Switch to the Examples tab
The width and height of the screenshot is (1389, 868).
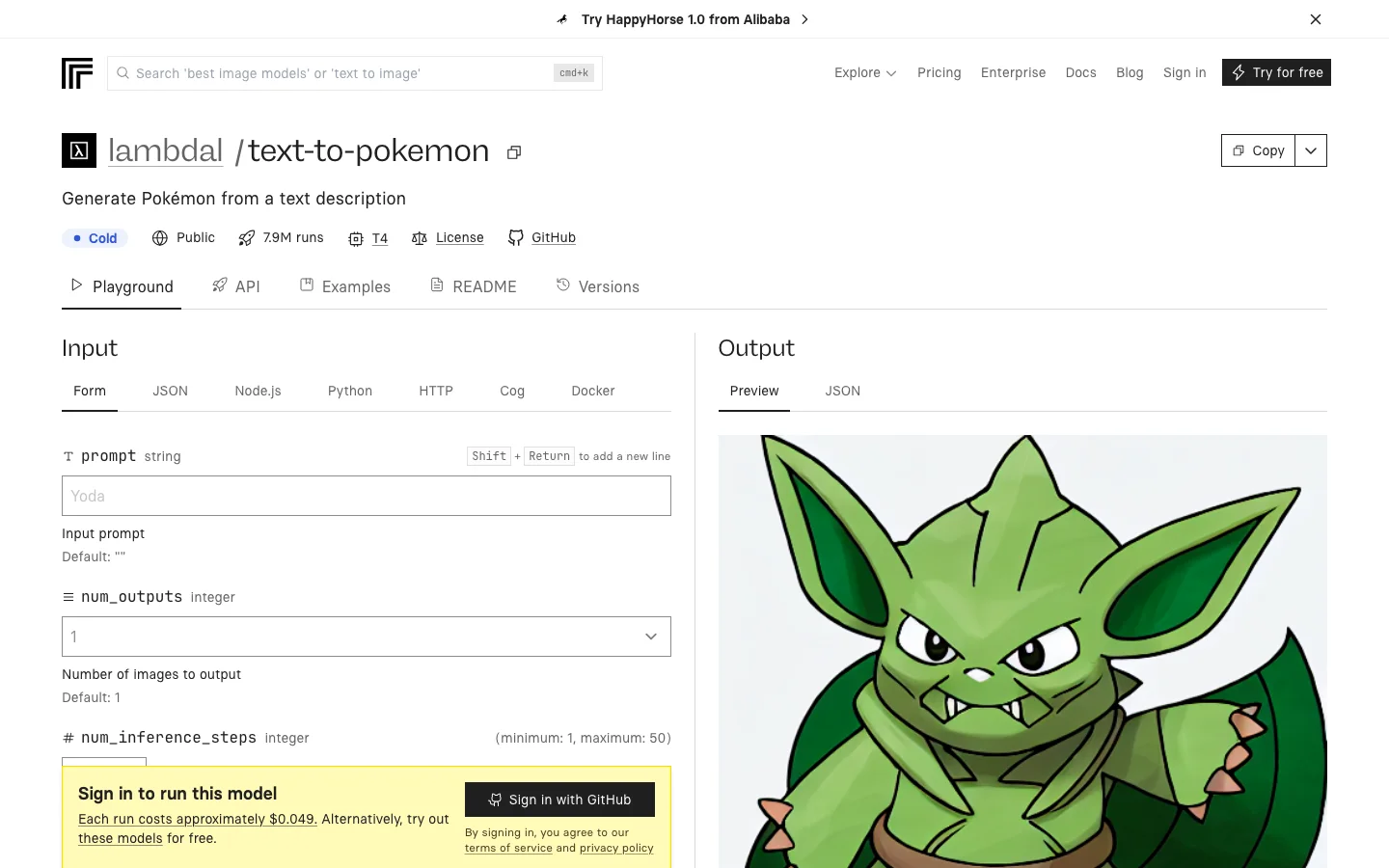[x=345, y=286]
